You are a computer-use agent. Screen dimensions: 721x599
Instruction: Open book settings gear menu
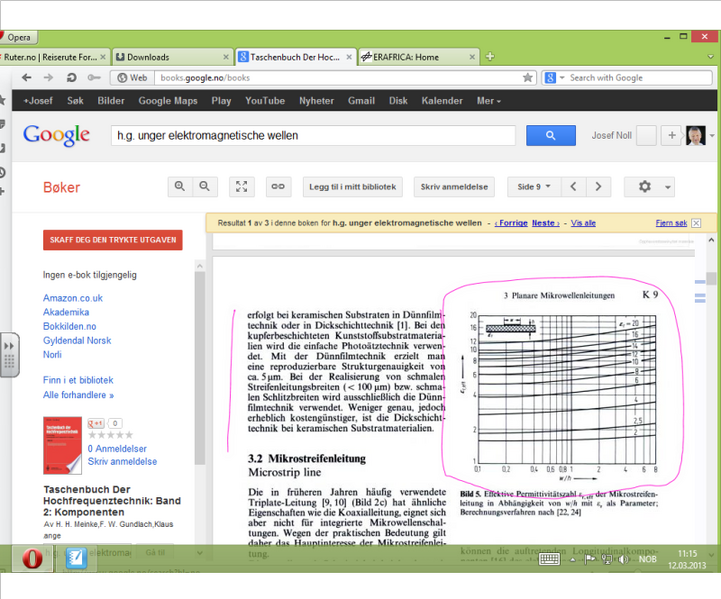pyautogui.click(x=649, y=187)
